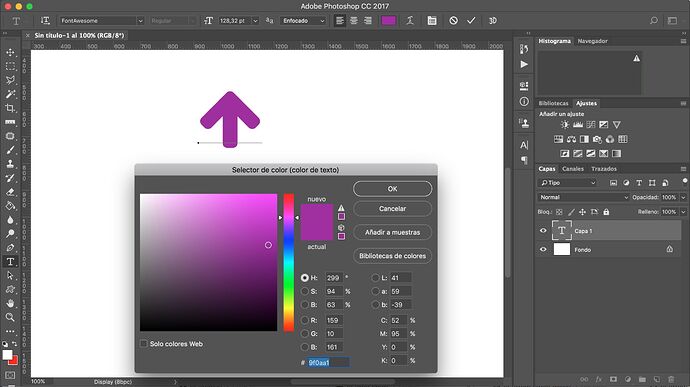
Task: Hide the Capa 1 layer
Action: tap(543, 231)
